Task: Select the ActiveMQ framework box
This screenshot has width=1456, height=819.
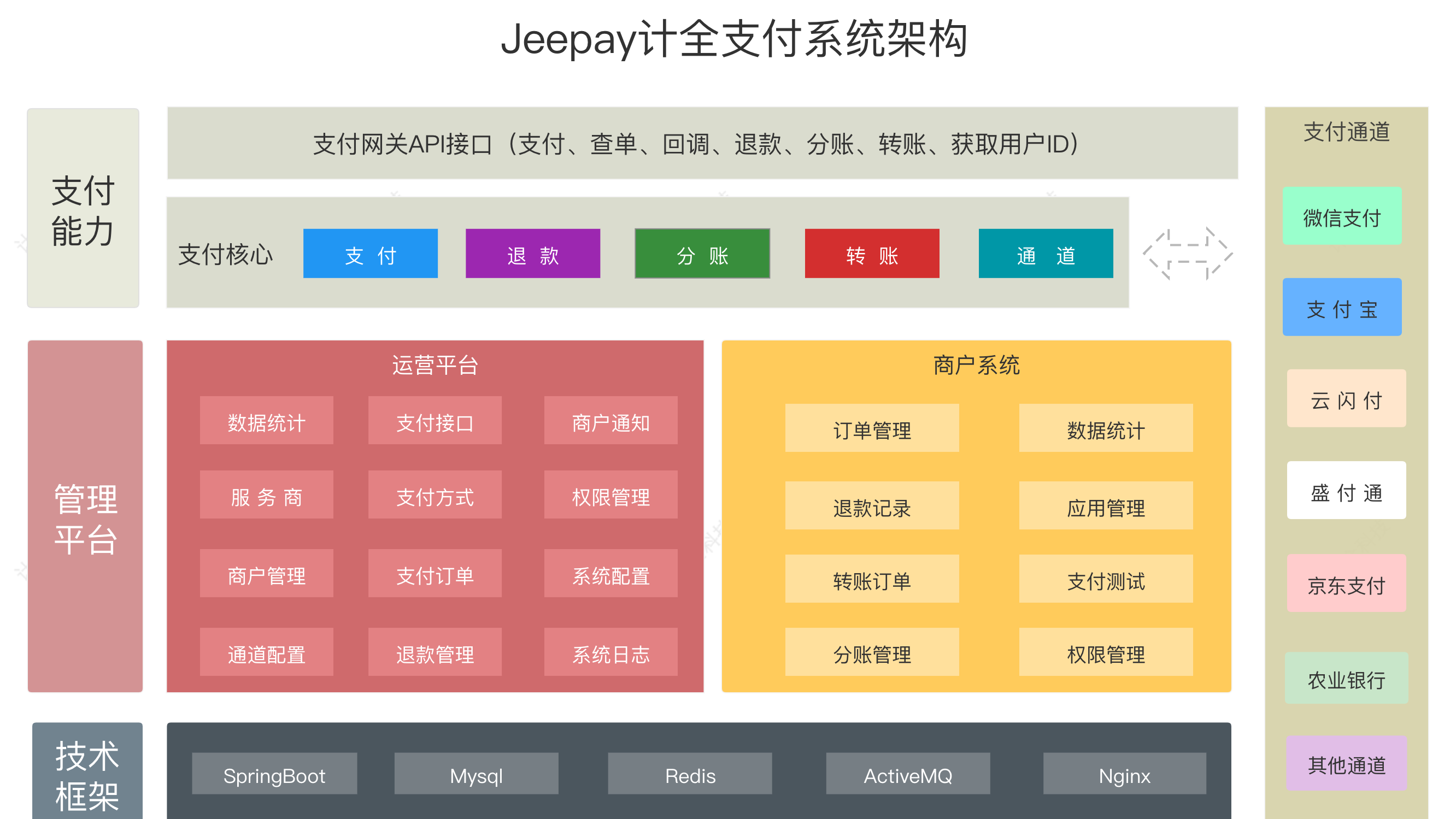Action: tap(908, 773)
